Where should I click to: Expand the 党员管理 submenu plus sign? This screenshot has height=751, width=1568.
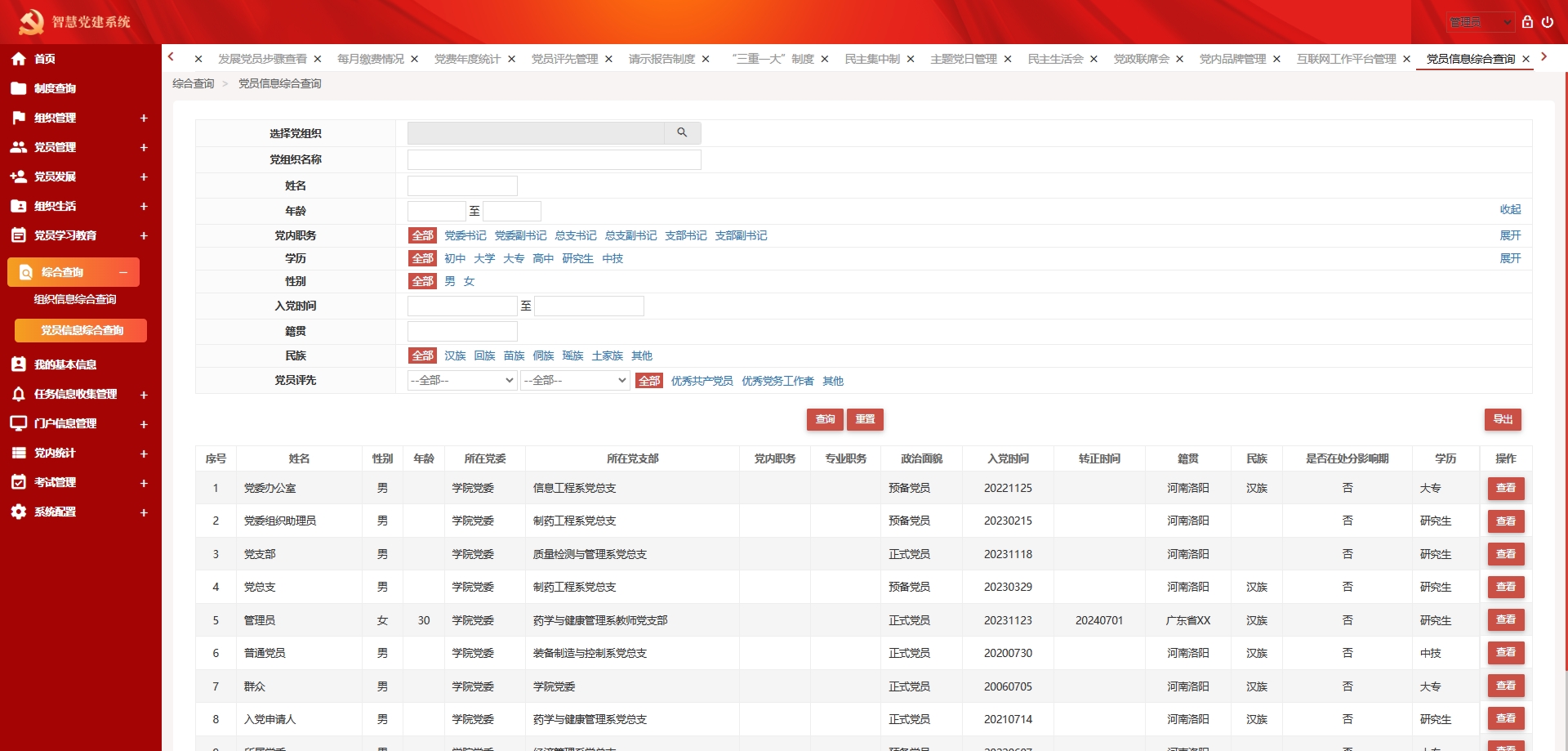coord(144,147)
